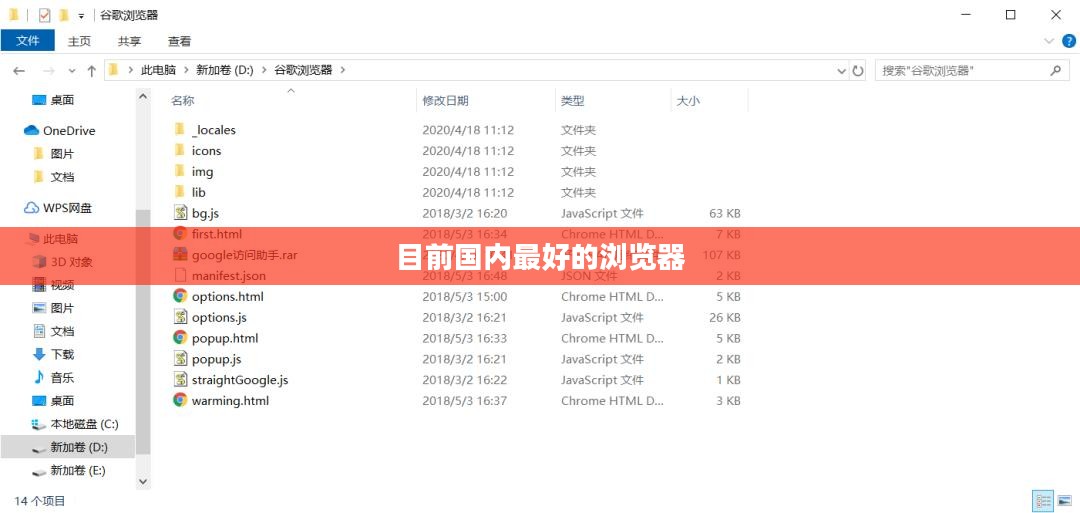
Task: Select the lib folder icon
Action: (180, 191)
